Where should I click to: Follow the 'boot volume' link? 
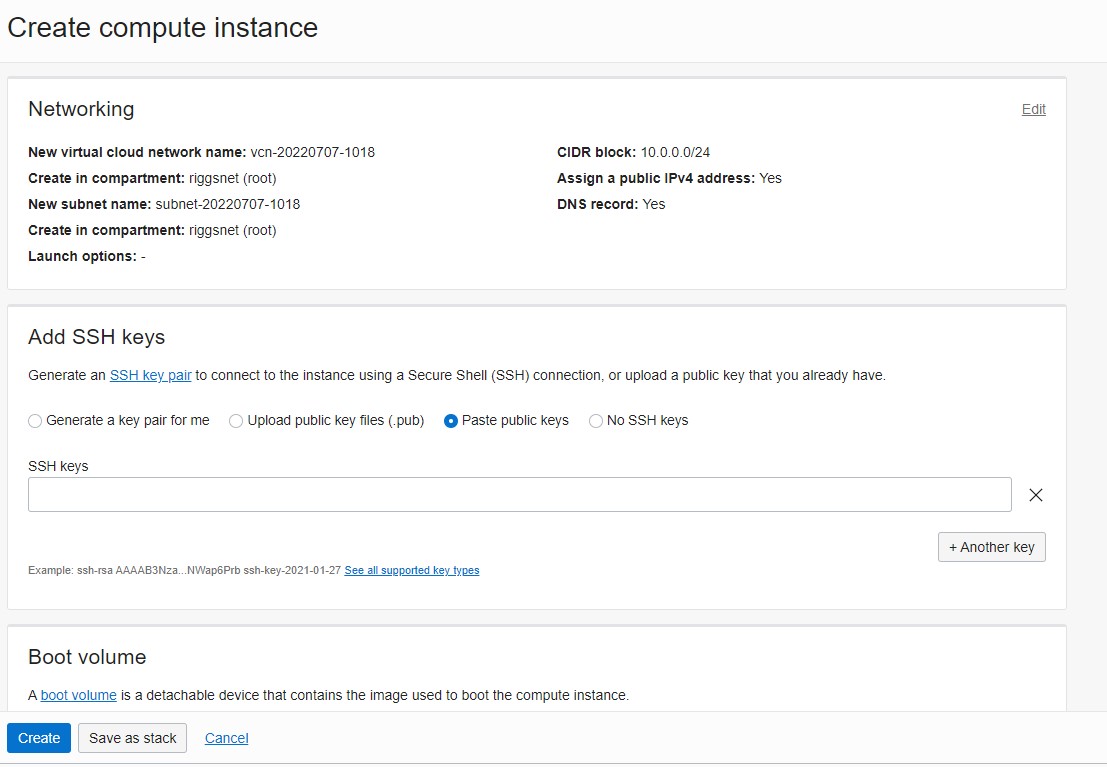click(78, 695)
